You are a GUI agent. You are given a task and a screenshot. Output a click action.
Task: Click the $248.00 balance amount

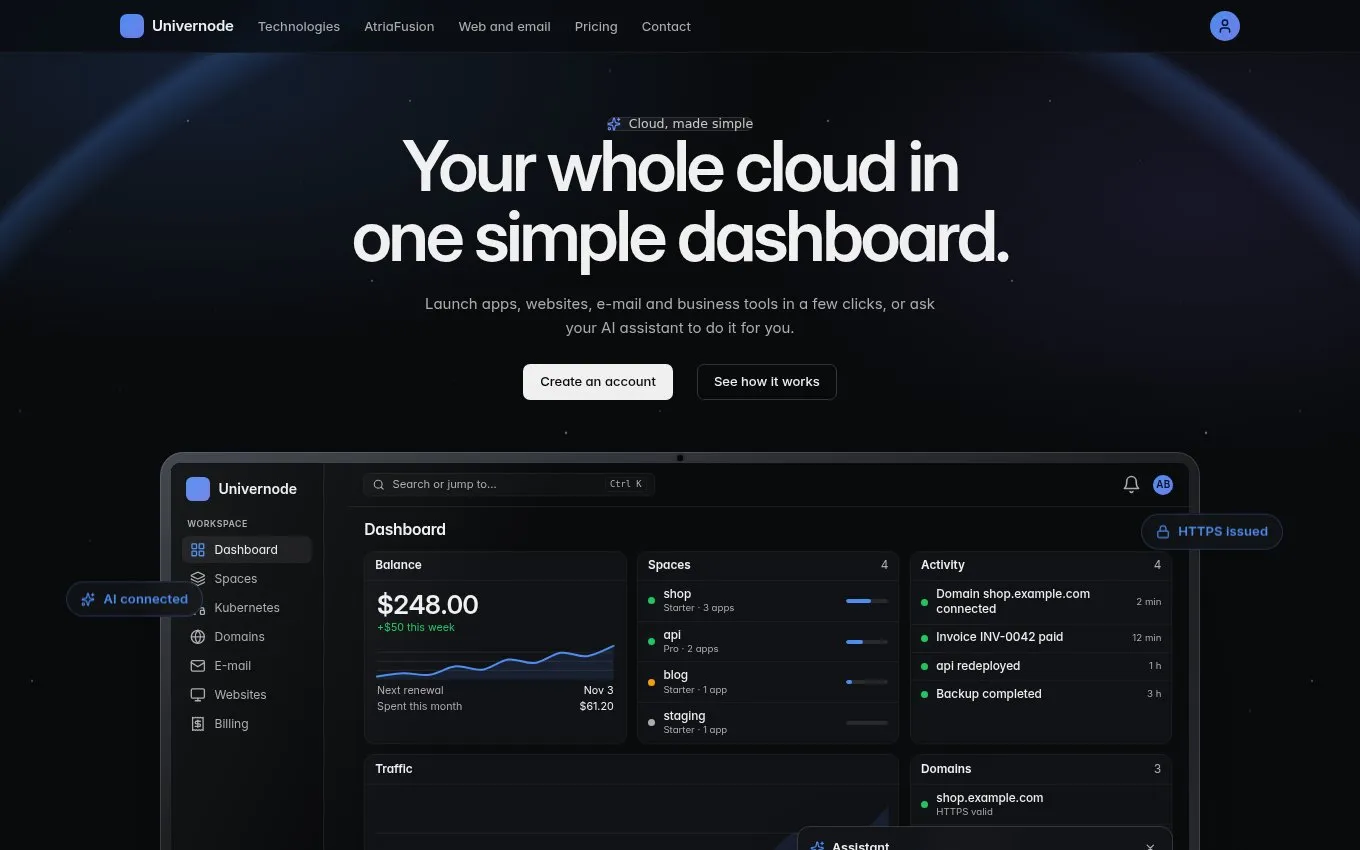pos(428,605)
